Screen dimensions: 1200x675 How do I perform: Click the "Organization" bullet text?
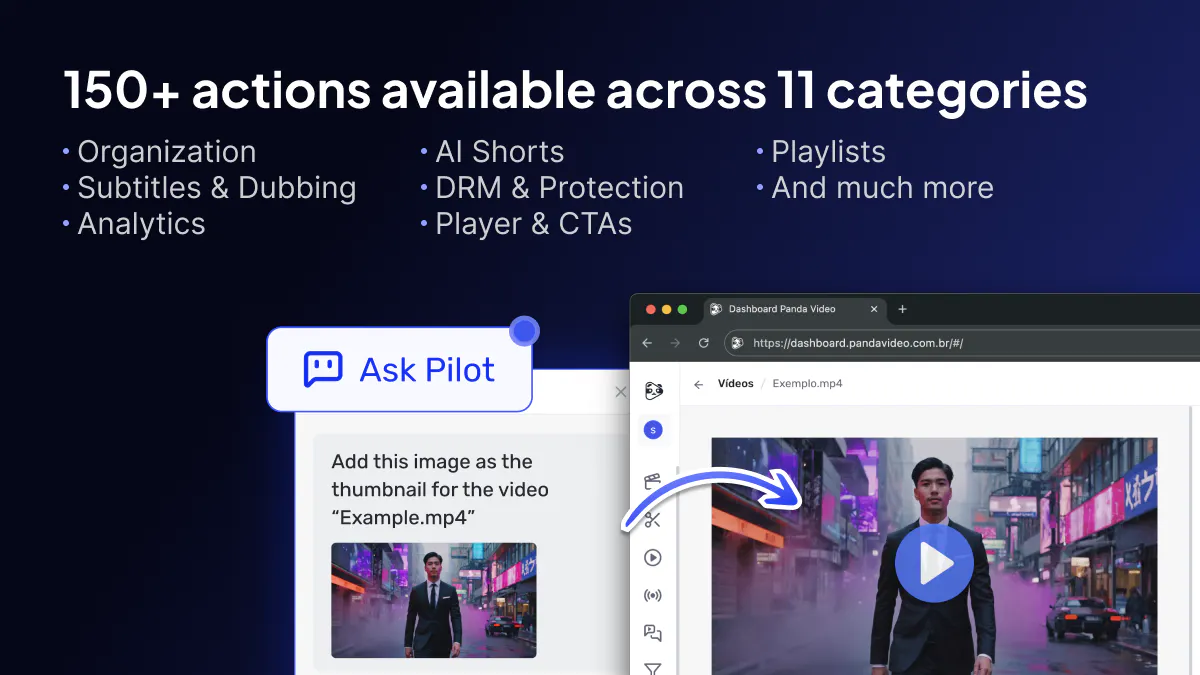[167, 152]
